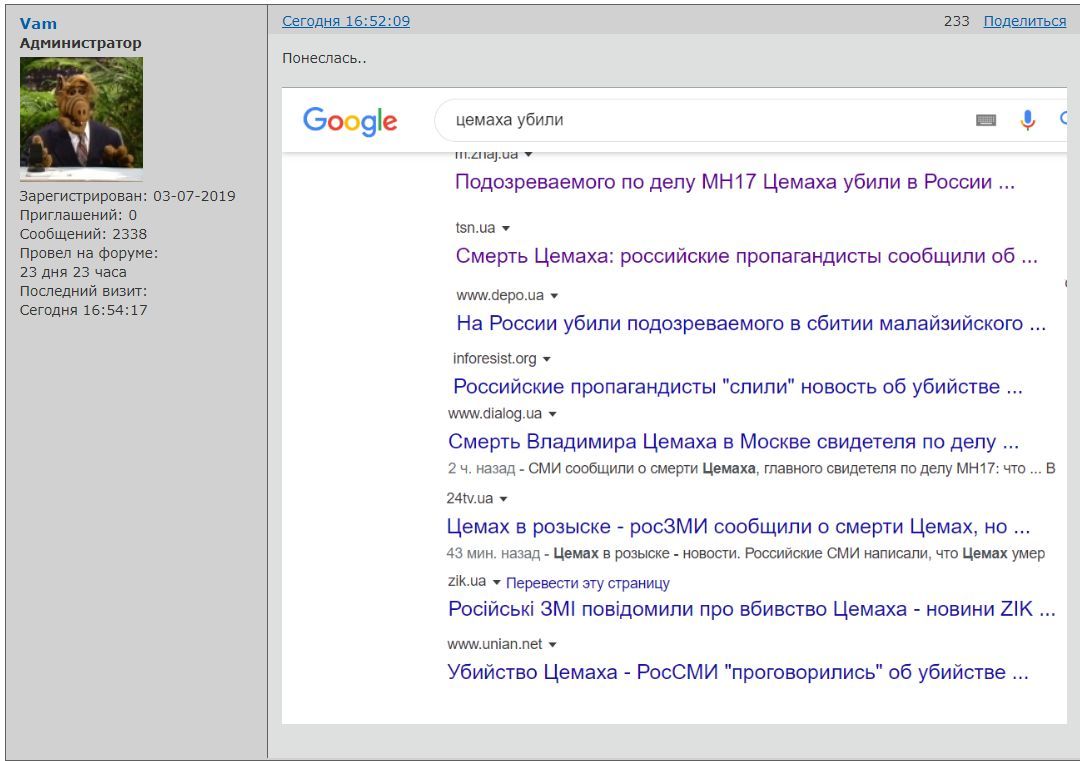Screen dimensions: 1080x761
Task: Click www.unian.net source URL text
Action: pyautogui.click(x=495, y=644)
